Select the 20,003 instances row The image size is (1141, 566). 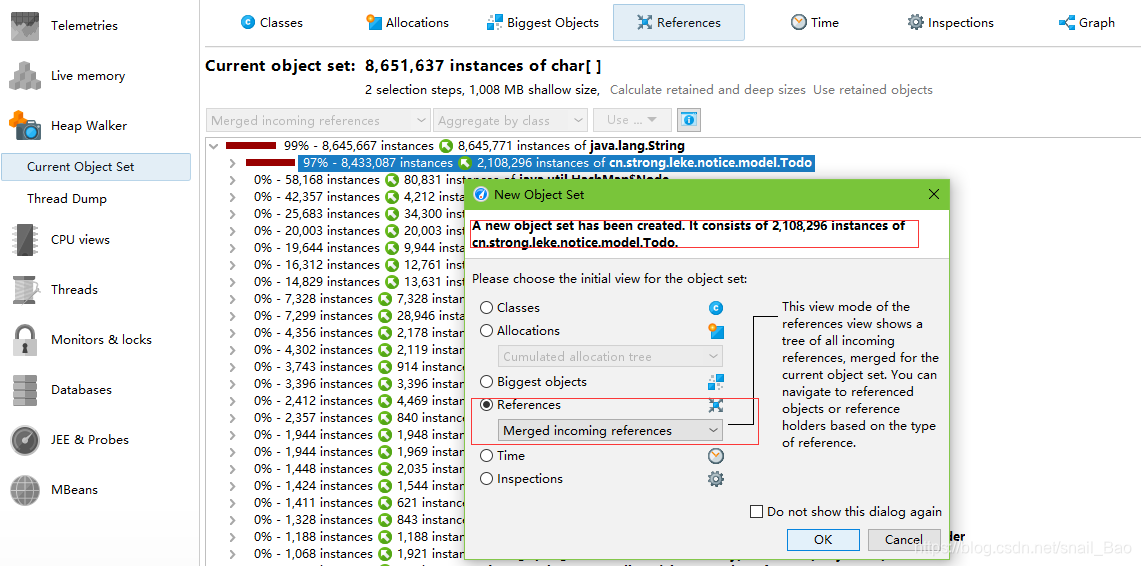point(359,231)
